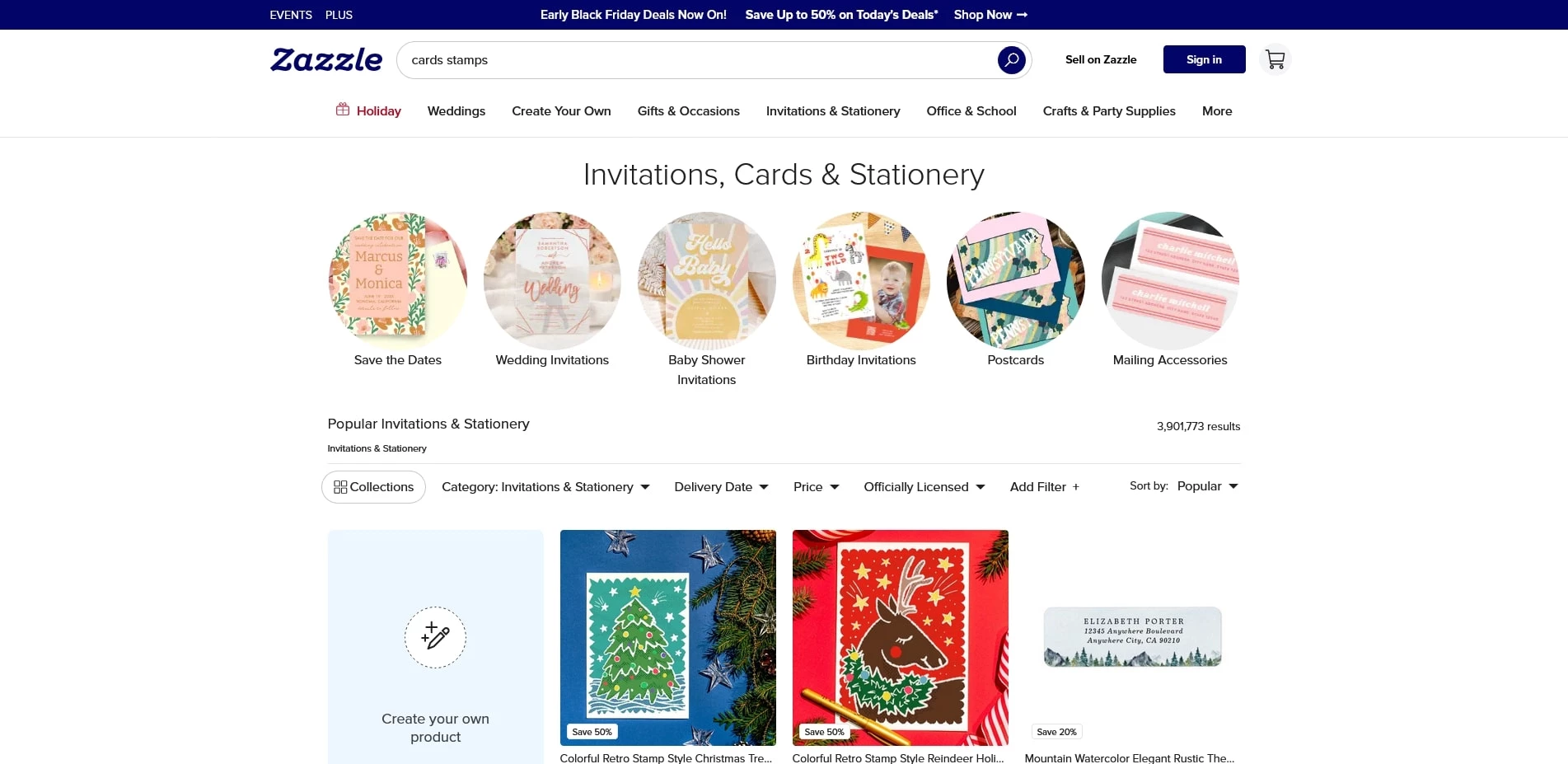This screenshot has height=764, width=1568.
Task: Open the Delivery Date filter dropdown
Action: click(x=721, y=487)
